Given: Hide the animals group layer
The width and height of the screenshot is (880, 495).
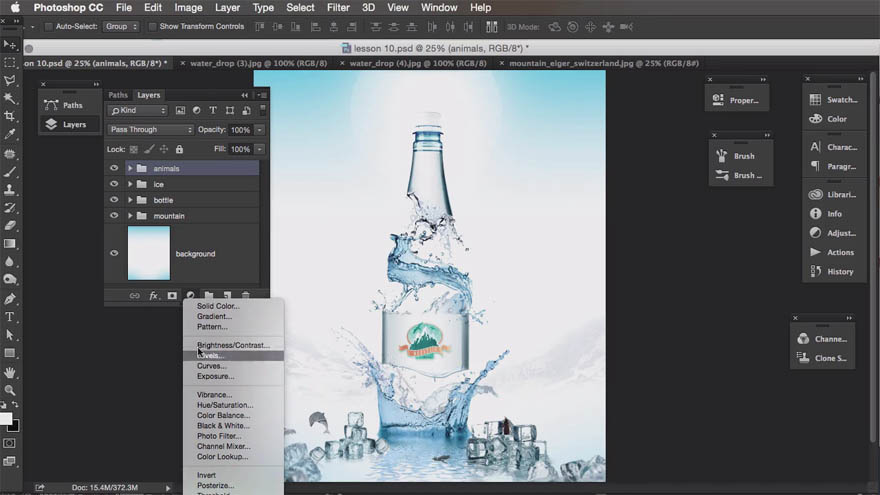Looking at the screenshot, I should click(114, 168).
